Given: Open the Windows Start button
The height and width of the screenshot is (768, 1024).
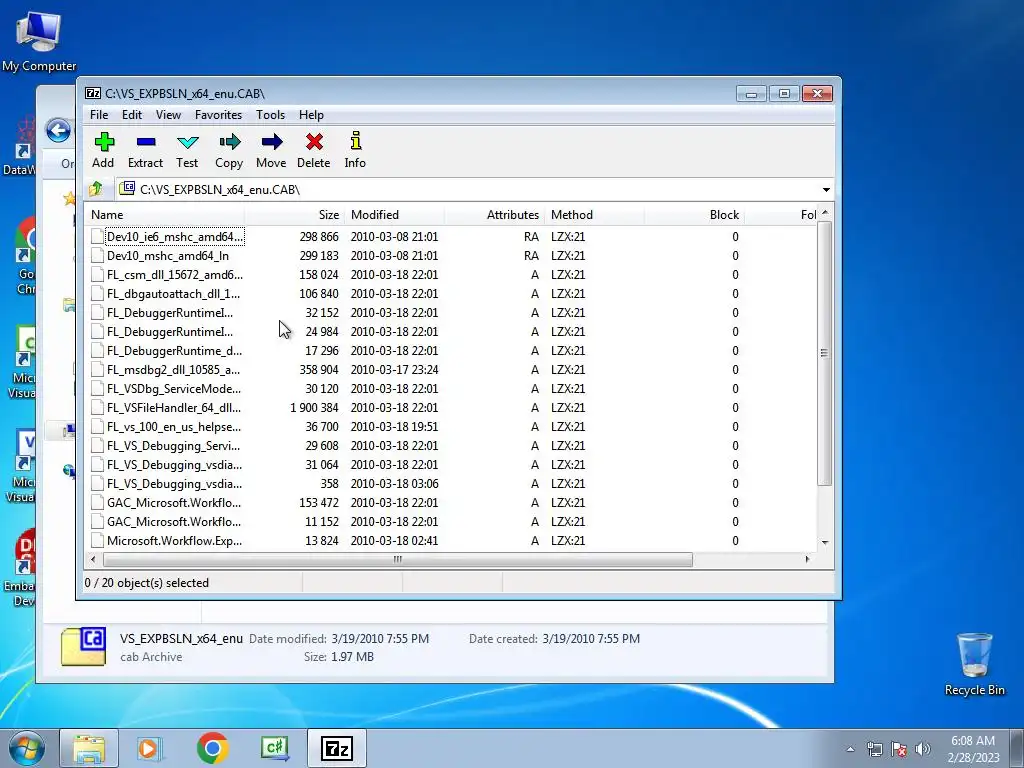Looking at the screenshot, I should click(x=27, y=748).
